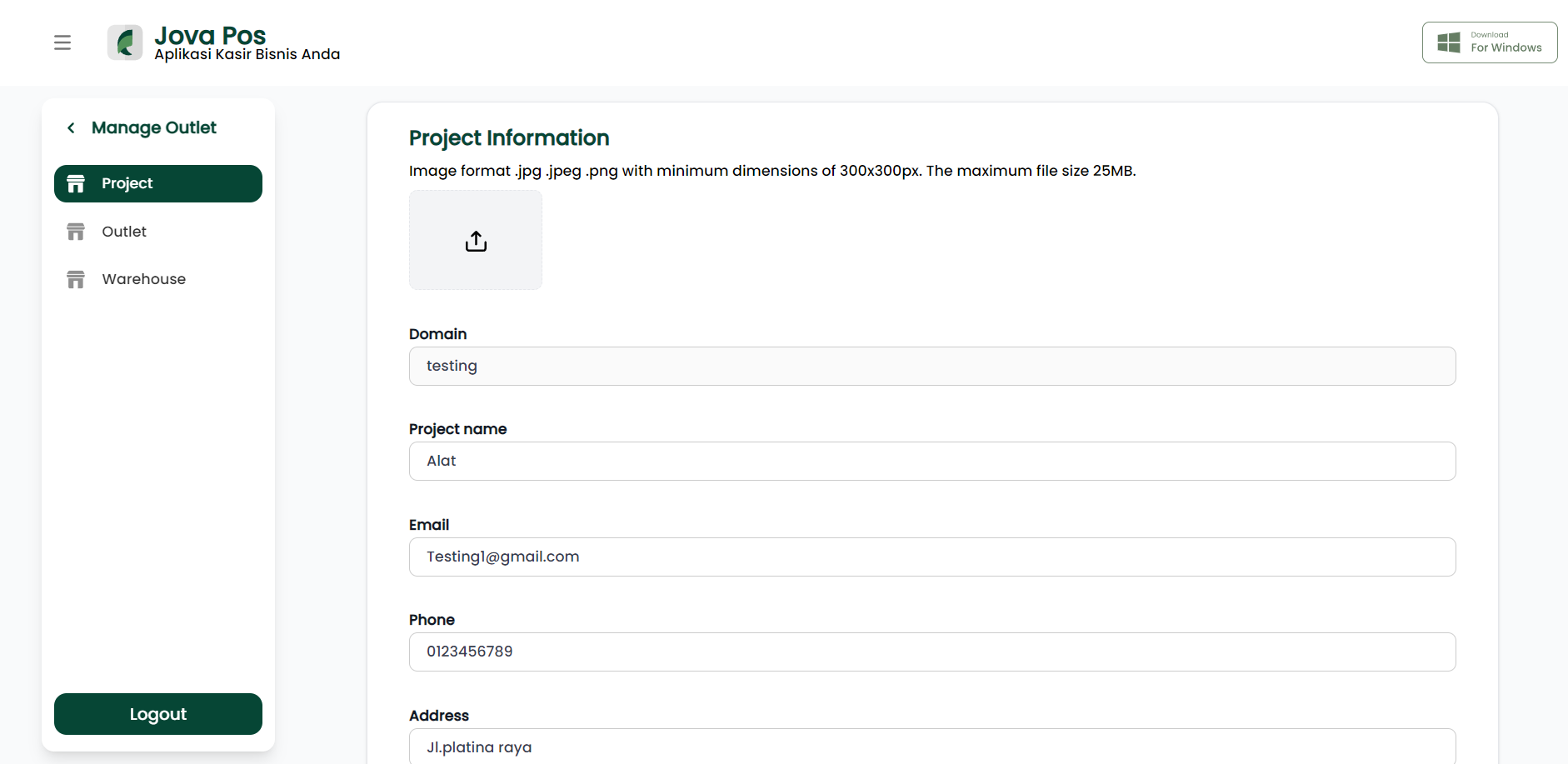Go back with Manage Outlet chevron
Viewport: 1568px width, 764px height.
71,127
